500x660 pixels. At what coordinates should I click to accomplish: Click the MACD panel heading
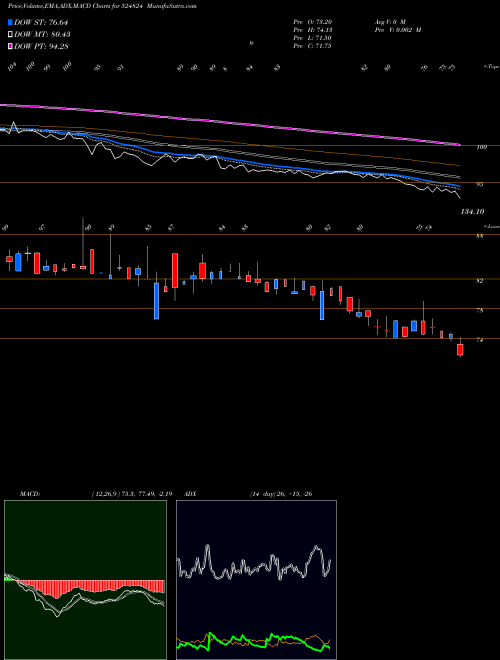click(29, 494)
